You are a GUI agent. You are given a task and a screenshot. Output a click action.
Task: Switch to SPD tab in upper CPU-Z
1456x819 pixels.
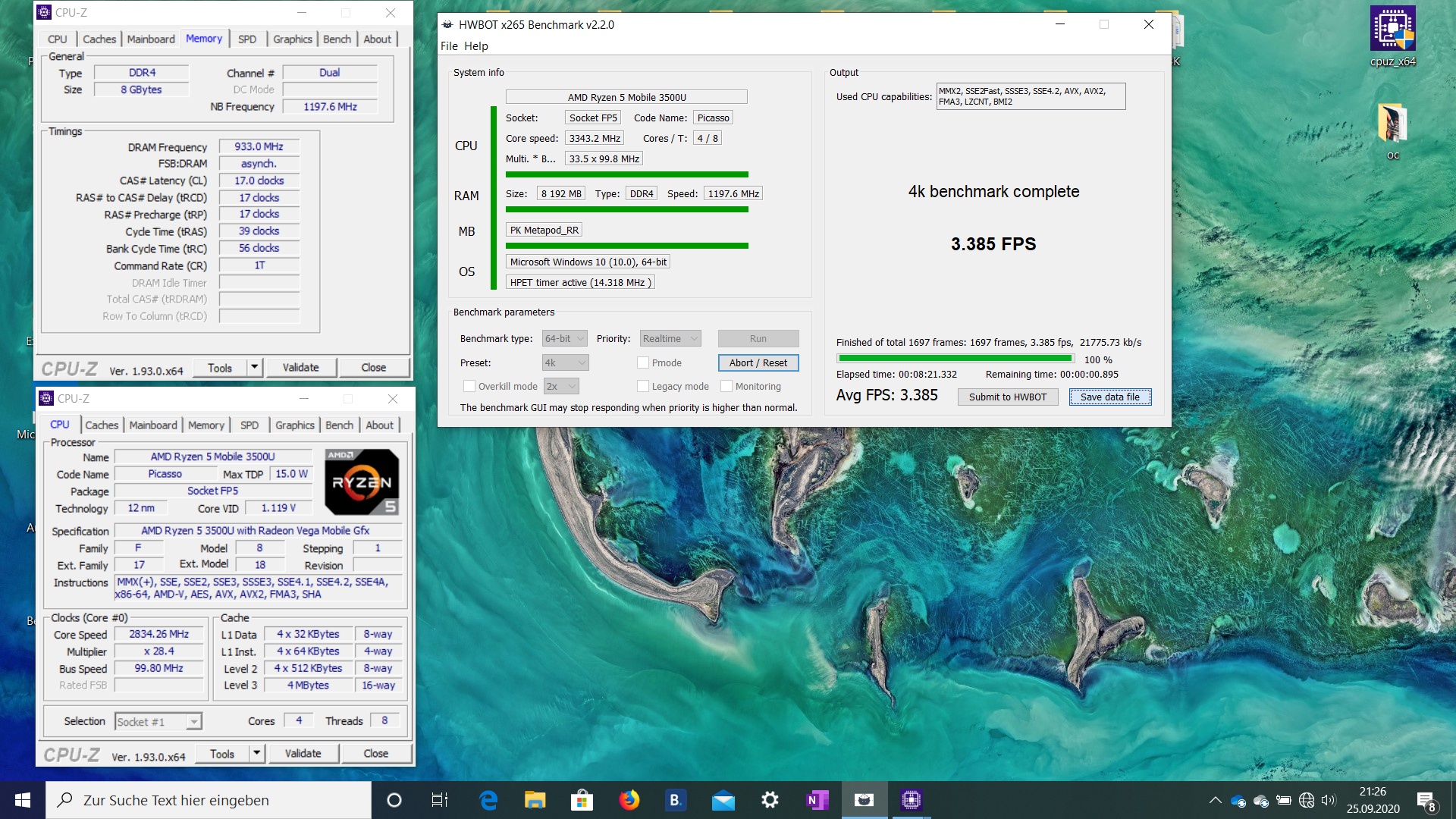[247, 39]
